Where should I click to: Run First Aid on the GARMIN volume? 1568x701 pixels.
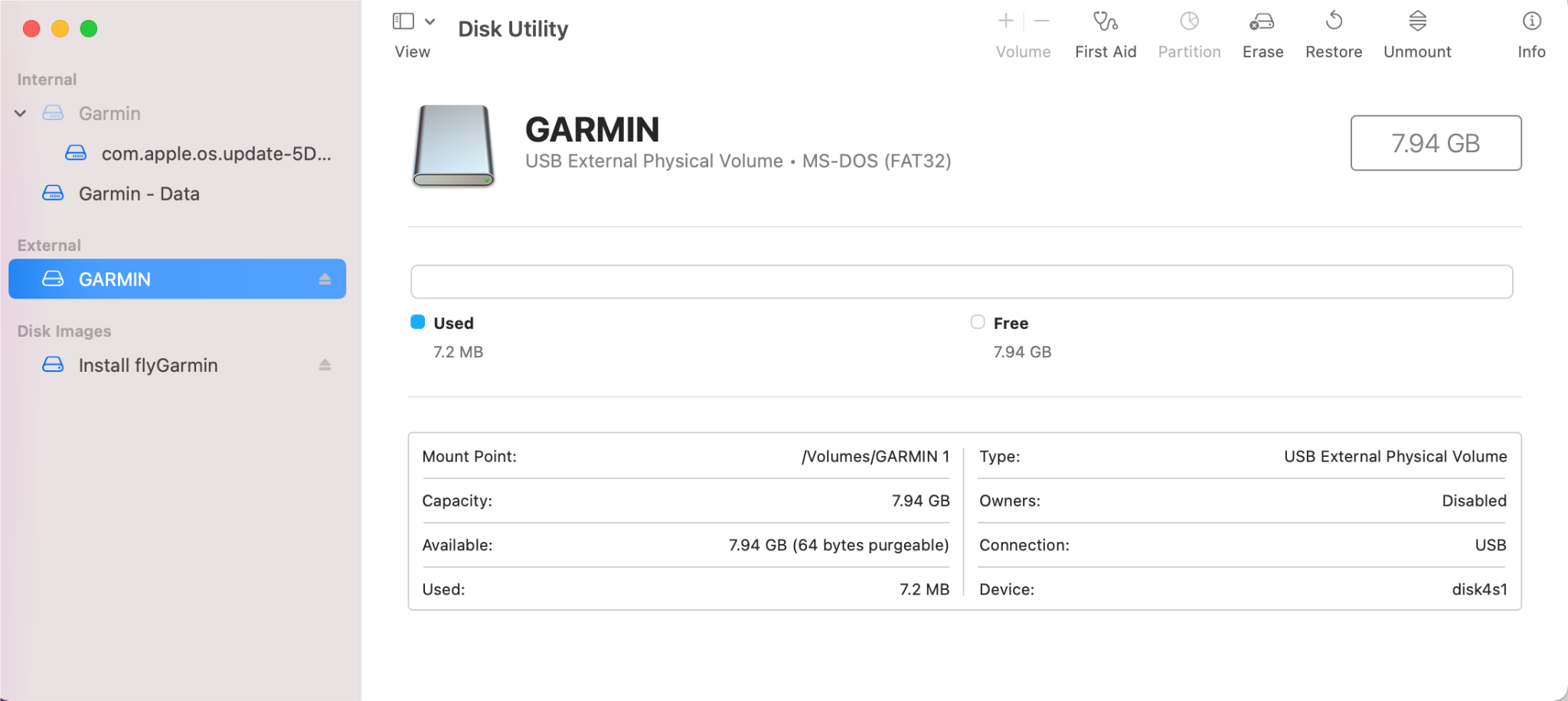click(x=1106, y=31)
